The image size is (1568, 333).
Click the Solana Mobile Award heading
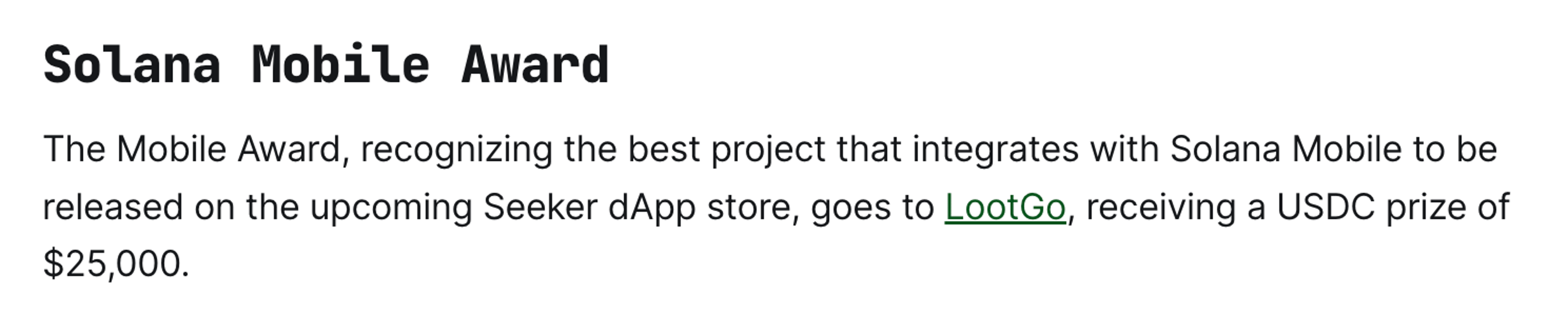pyautogui.click(x=326, y=64)
